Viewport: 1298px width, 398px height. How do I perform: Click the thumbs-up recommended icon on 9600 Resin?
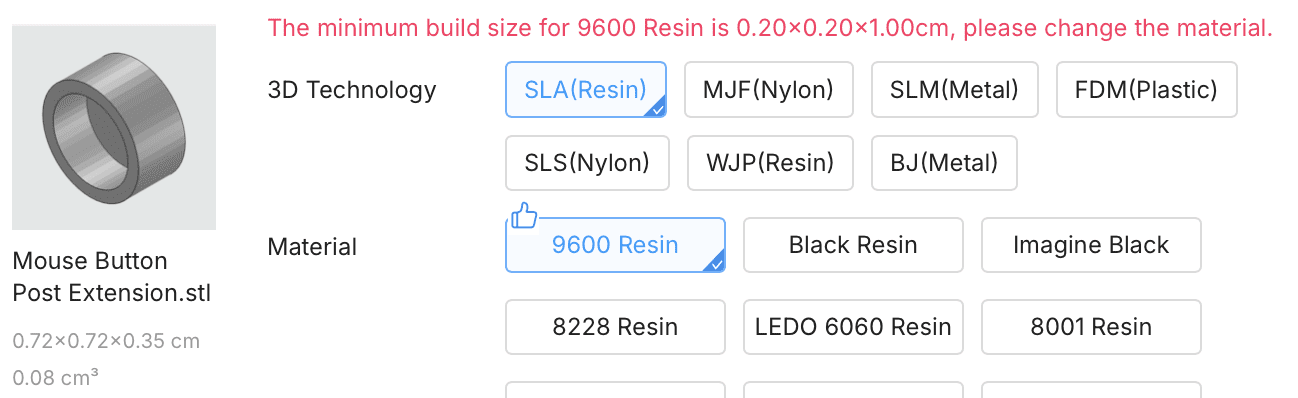[x=524, y=216]
